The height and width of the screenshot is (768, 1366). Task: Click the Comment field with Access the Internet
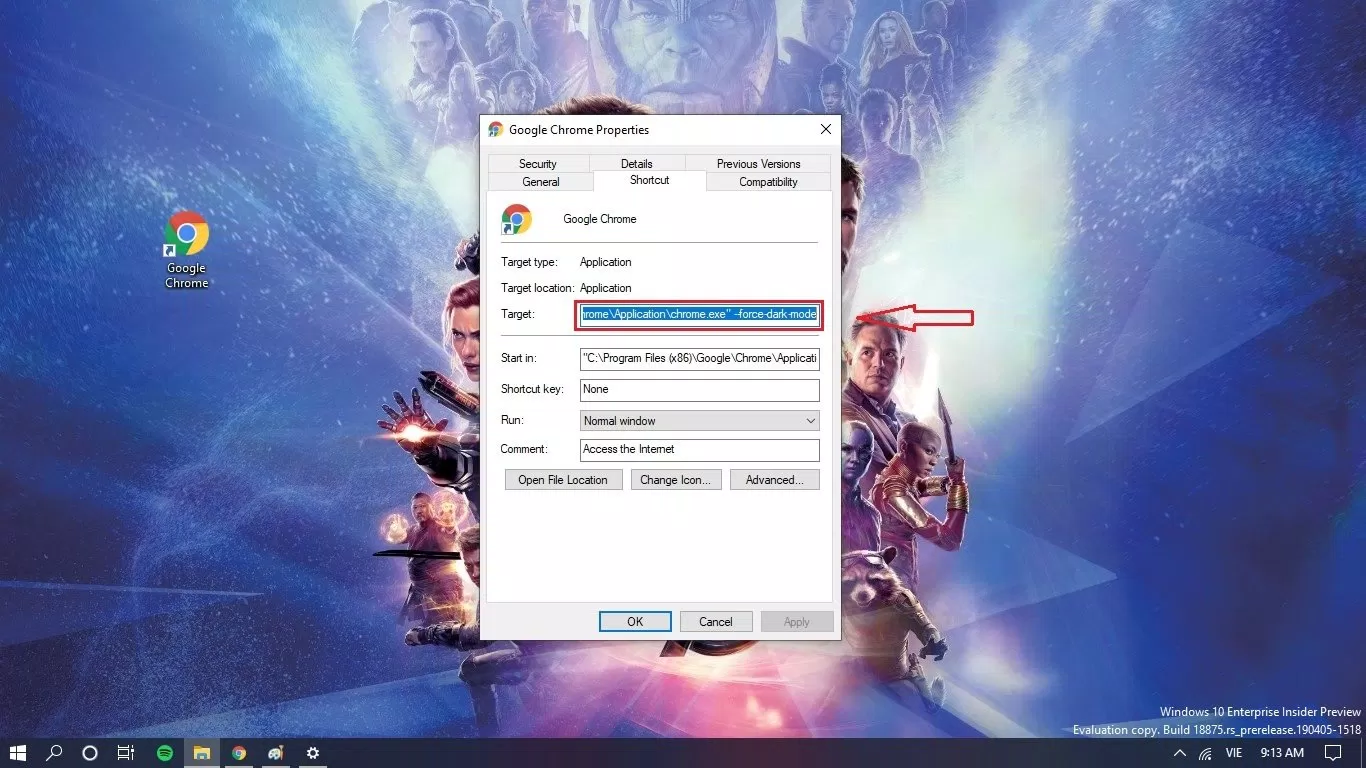coord(700,450)
